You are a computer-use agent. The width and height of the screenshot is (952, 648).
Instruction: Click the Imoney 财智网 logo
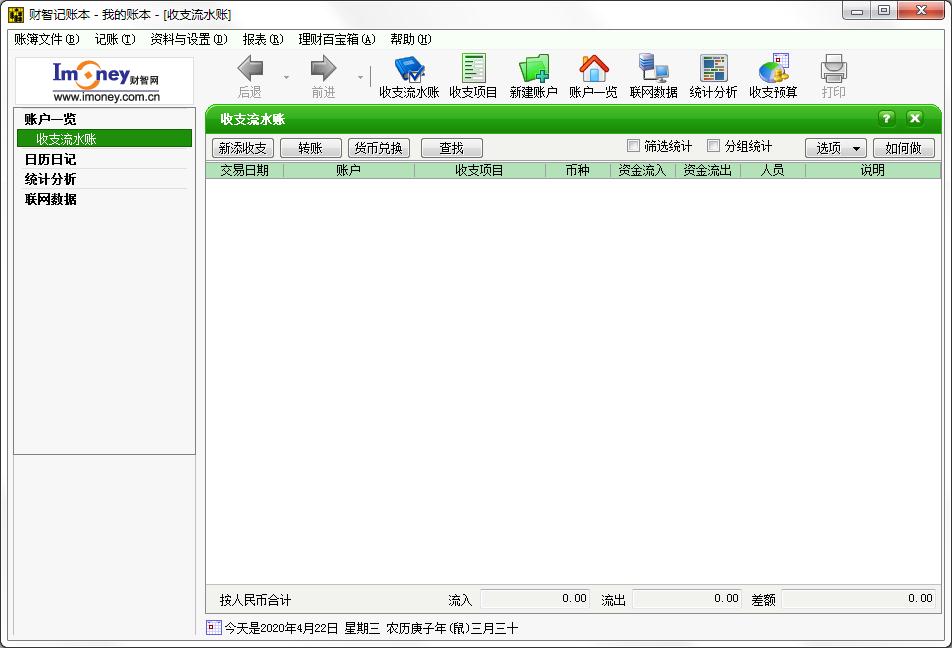coord(105,81)
